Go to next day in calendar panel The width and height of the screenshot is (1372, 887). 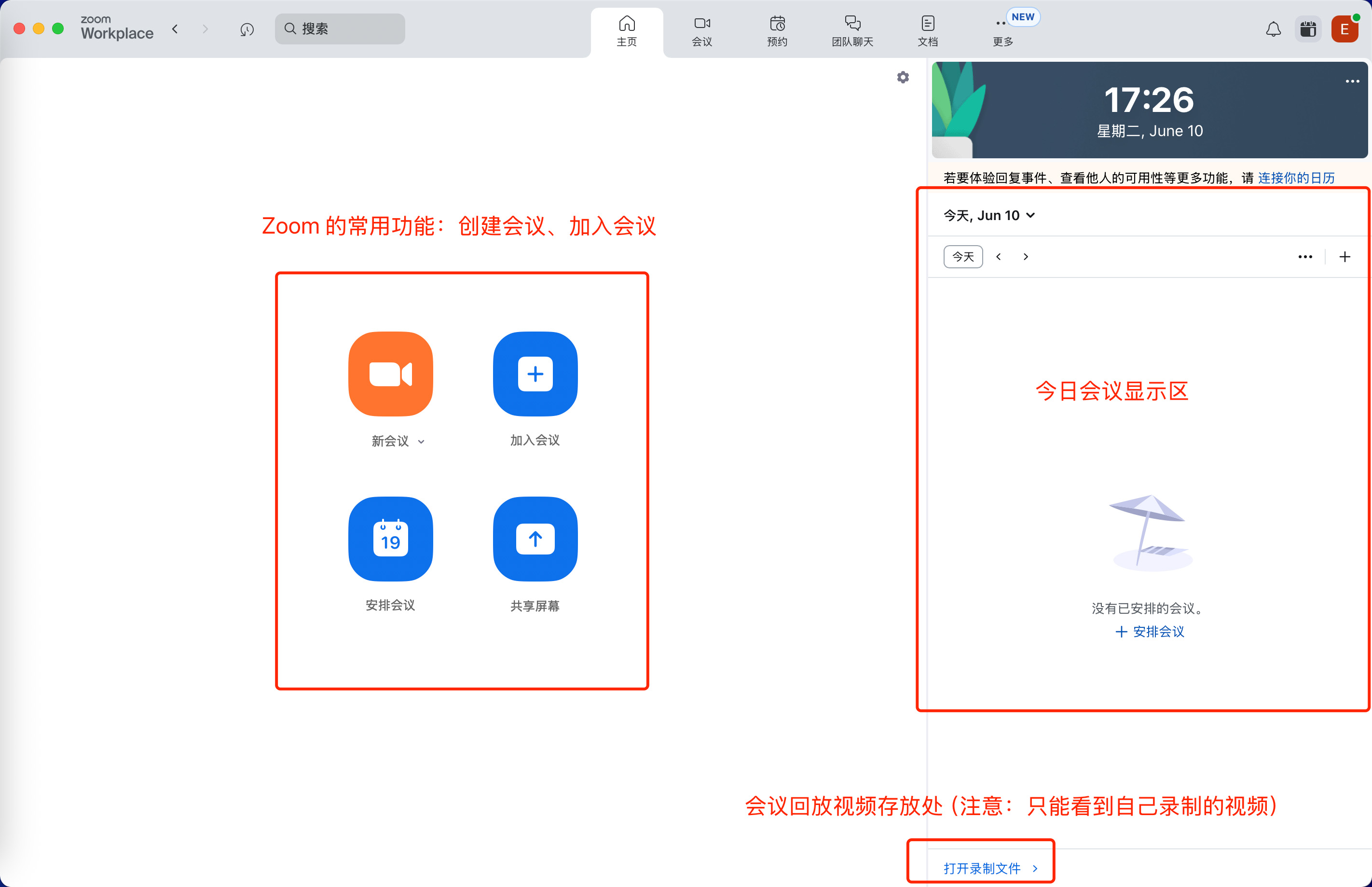point(1026,257)
